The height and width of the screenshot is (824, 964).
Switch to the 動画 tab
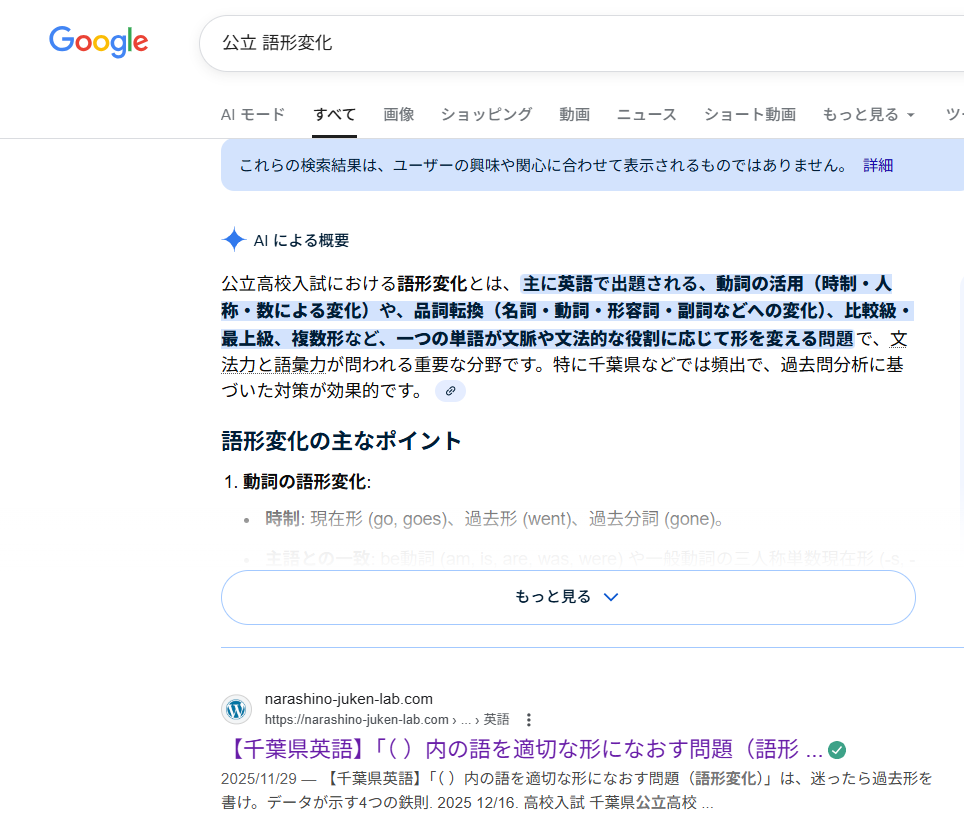(574, 115)
